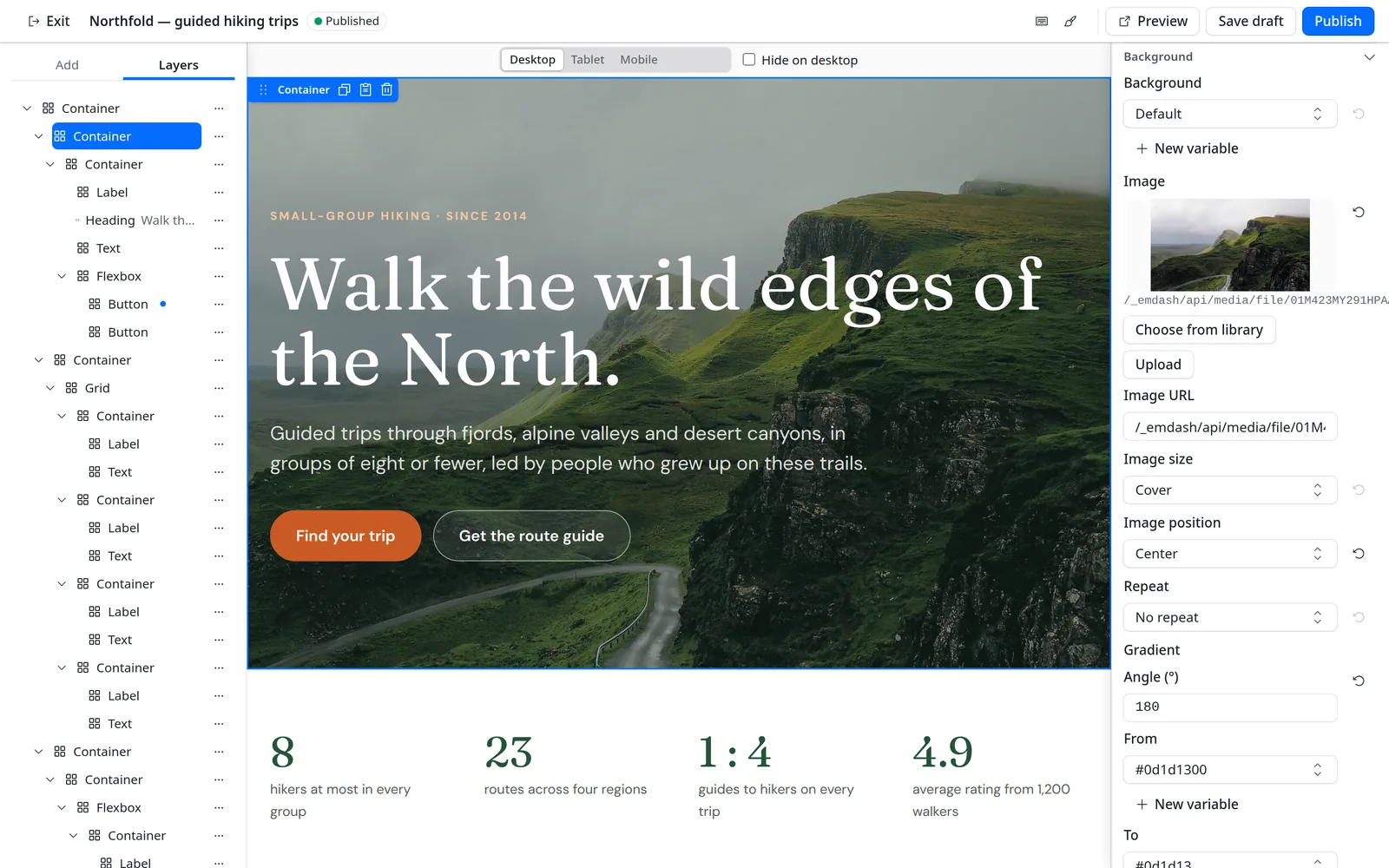This screenshot has width=1389, height=868.
Task: Click the quote icon before Heading layer
Action: [77, 220]
